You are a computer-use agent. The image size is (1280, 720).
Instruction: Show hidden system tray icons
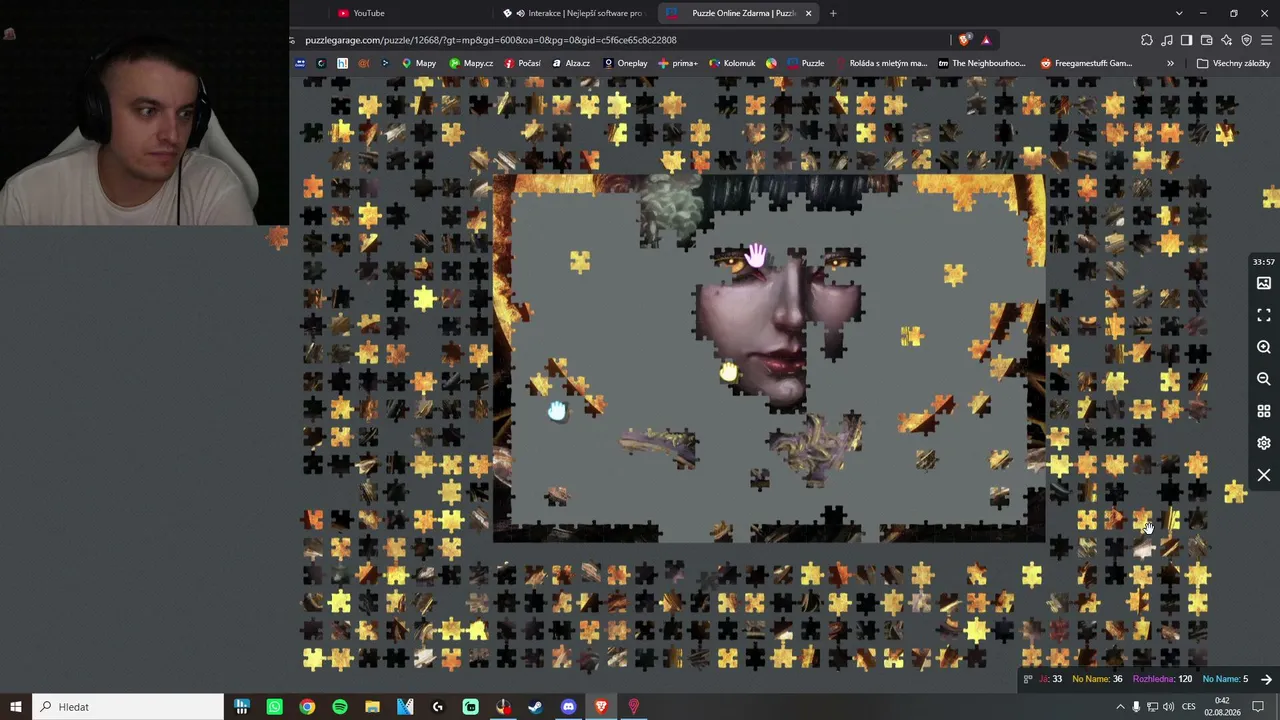1120,707
